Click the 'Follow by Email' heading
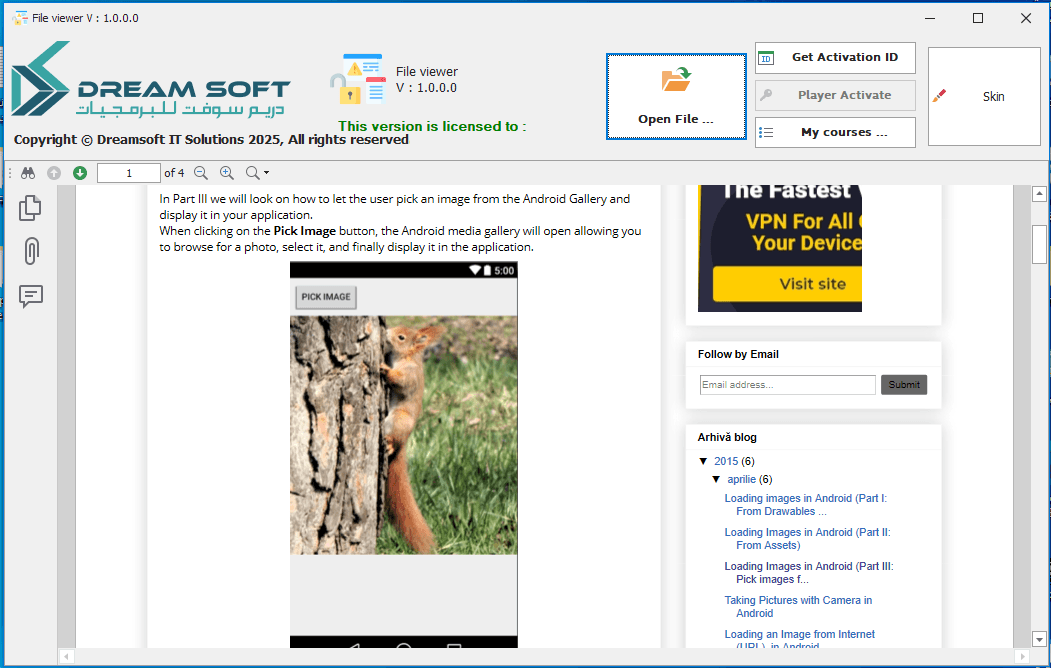 tap(738, 354)
